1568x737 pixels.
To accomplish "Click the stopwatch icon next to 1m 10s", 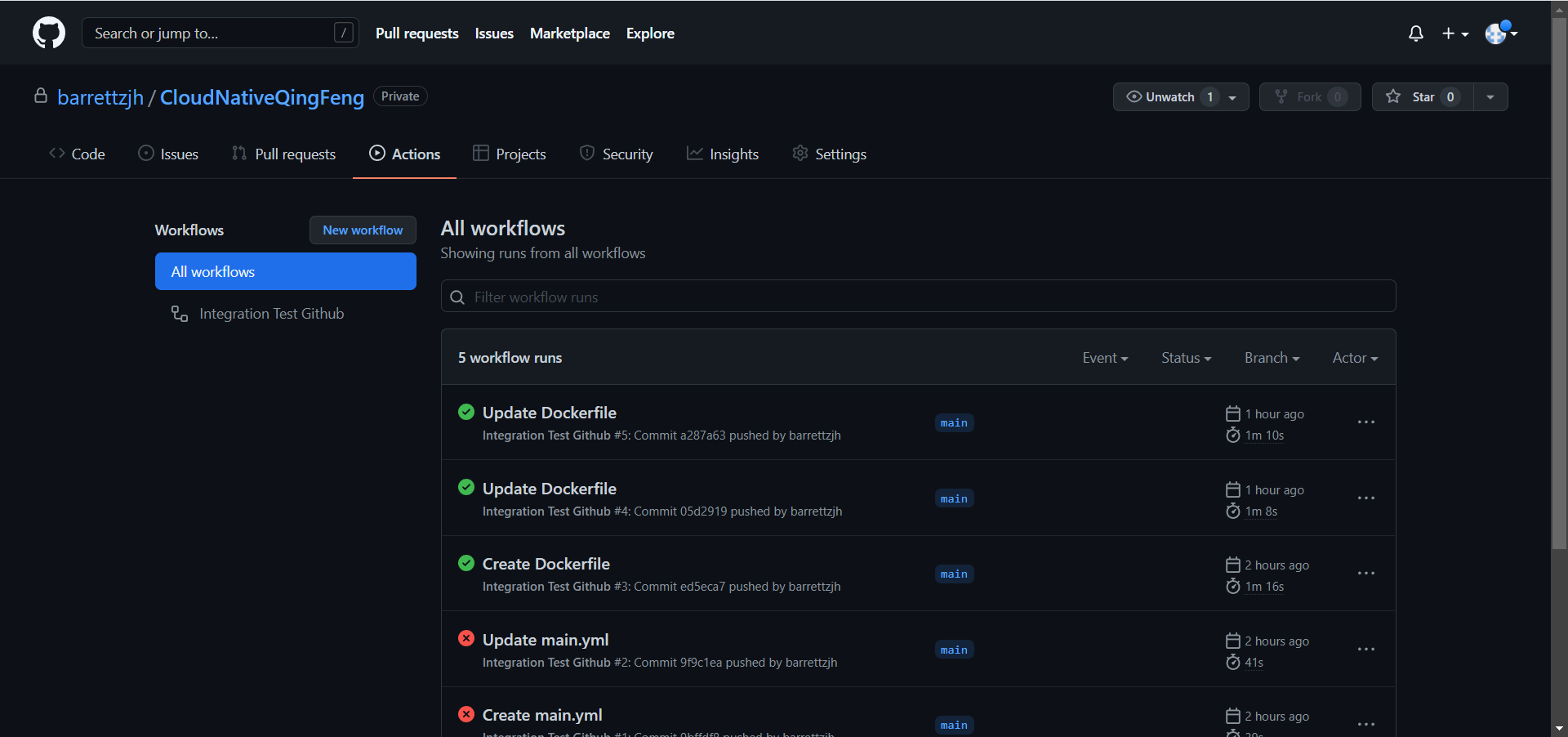I will pos(1233,435).
